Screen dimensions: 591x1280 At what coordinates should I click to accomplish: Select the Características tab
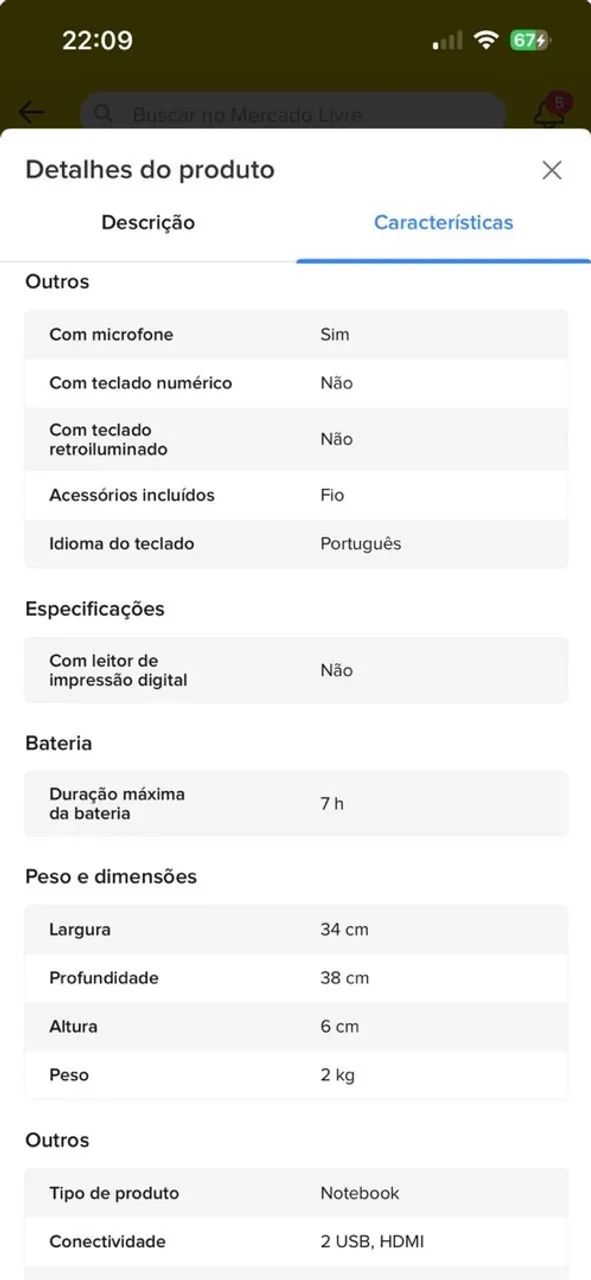point(443,223)
